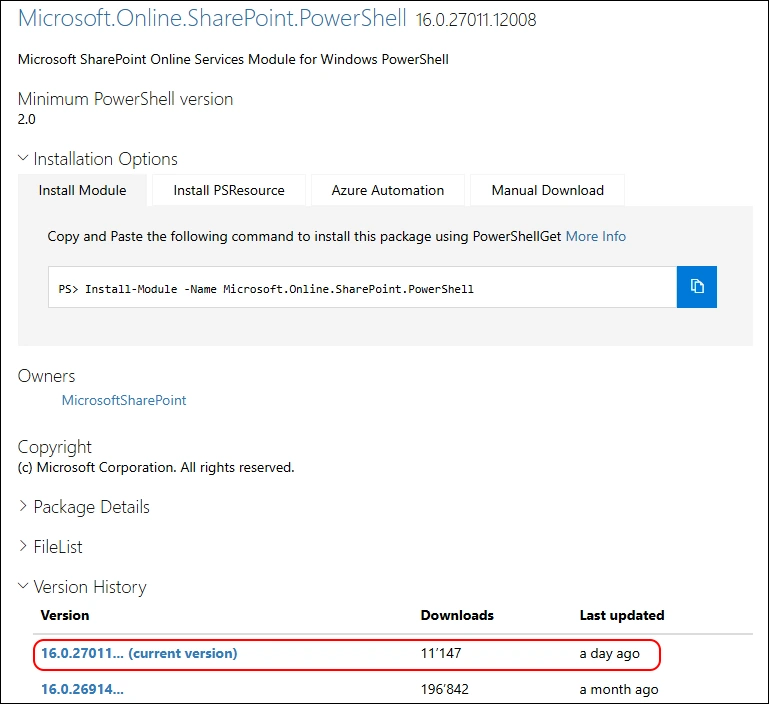Click the Last updated column header

(622, 615)
